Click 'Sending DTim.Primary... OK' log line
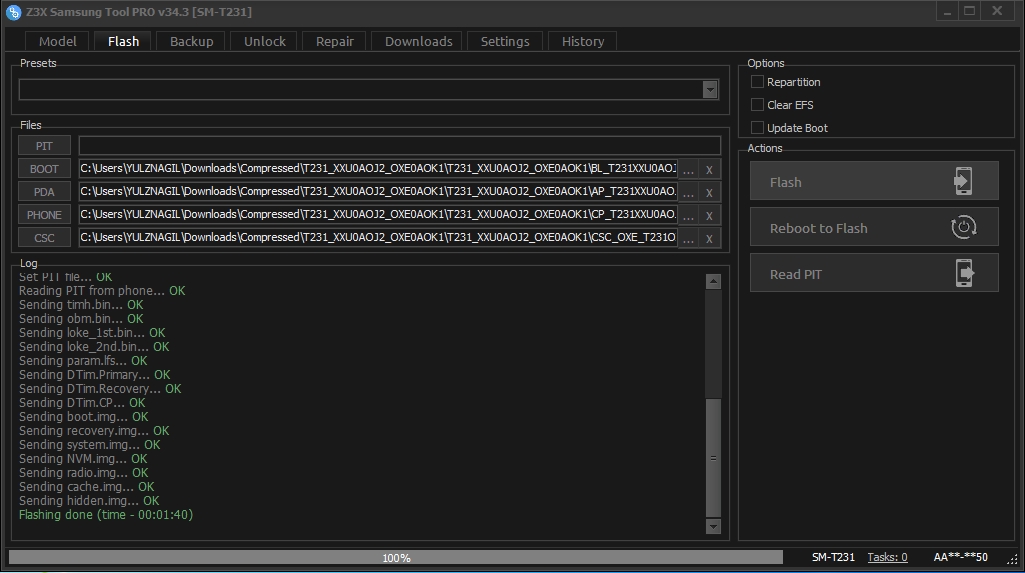 click(95, 375)
